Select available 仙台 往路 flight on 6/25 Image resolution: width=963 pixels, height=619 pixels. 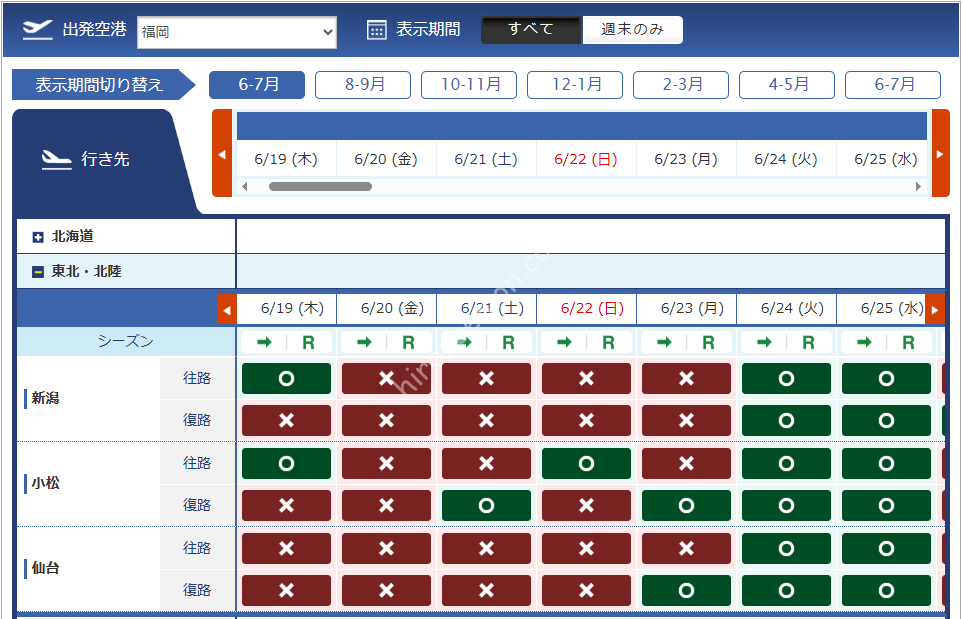(886, 548)
